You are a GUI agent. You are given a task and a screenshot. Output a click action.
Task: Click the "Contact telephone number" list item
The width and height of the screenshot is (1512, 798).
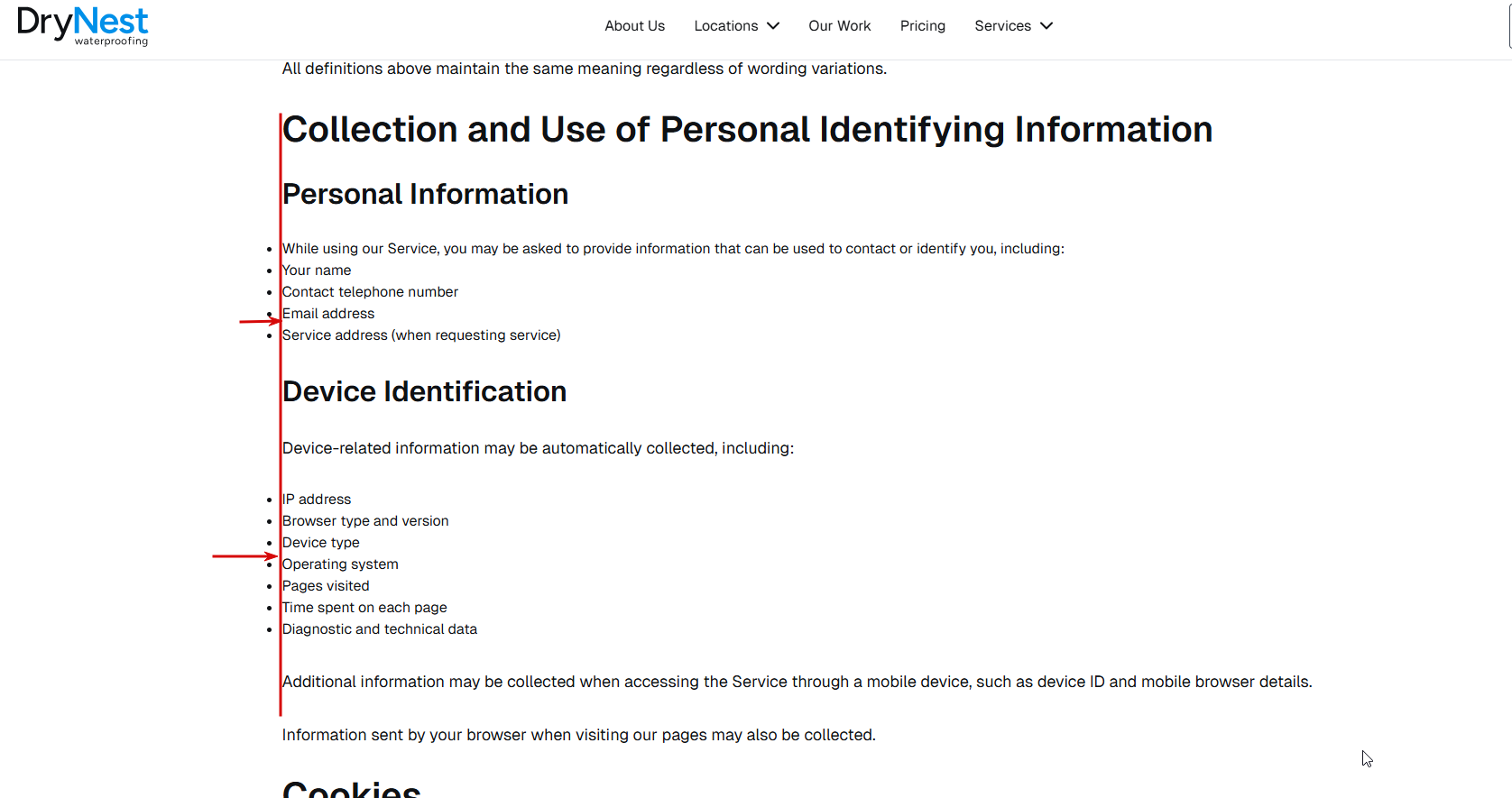point(370,292)
